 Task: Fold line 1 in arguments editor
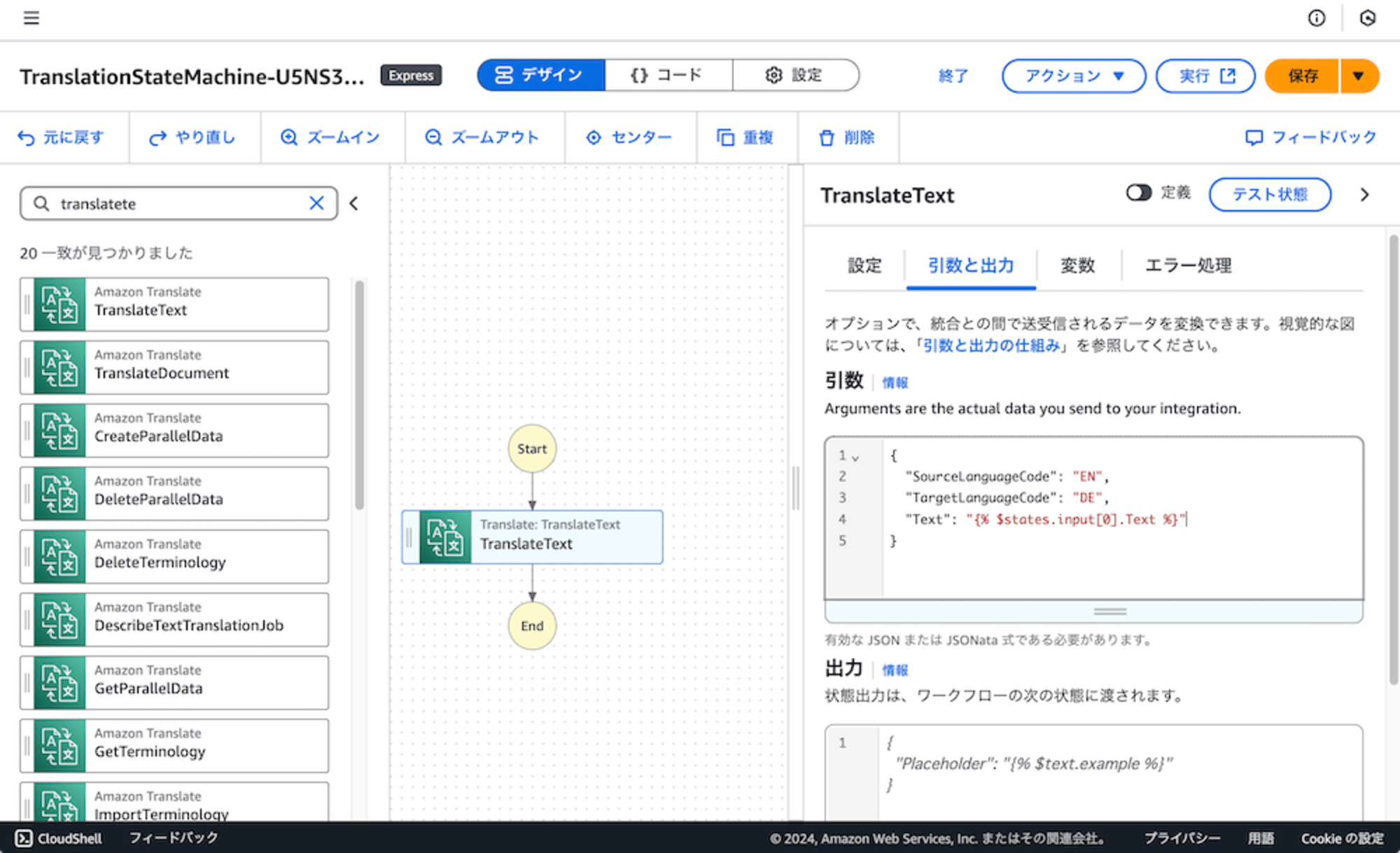click(x=855, y=457)
